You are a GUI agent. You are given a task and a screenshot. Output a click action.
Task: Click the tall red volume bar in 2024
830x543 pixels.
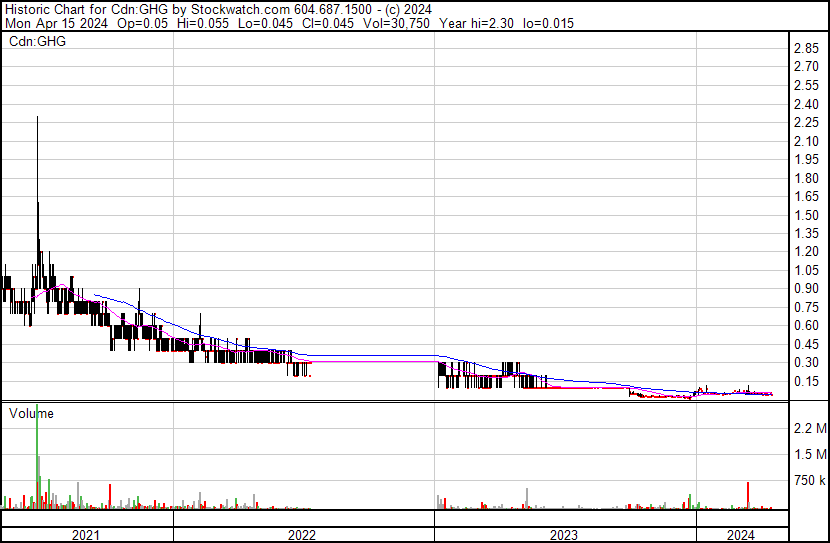coord(747,494)
